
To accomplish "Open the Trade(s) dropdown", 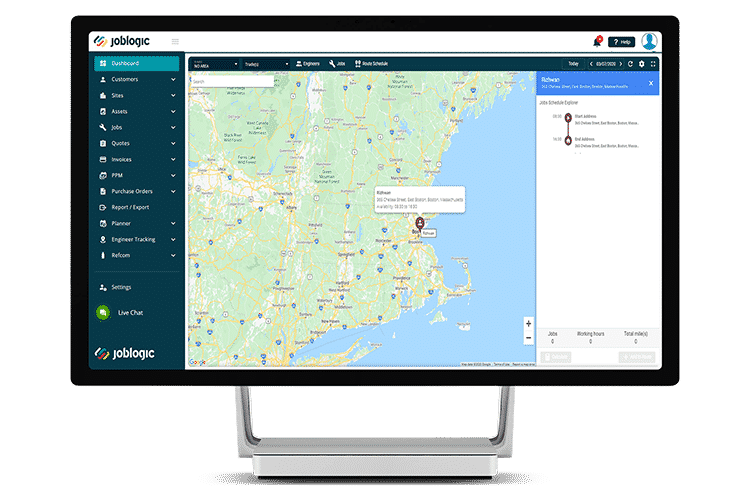I will coord(266,64).
